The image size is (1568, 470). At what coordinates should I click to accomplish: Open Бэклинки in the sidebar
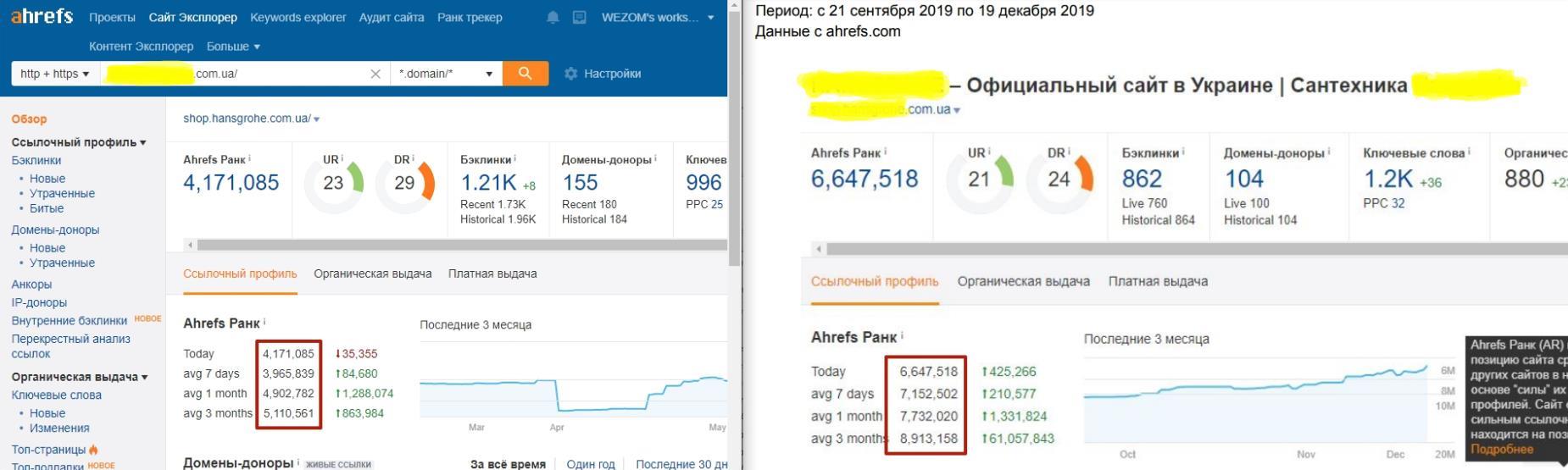(x=36, y=160)
